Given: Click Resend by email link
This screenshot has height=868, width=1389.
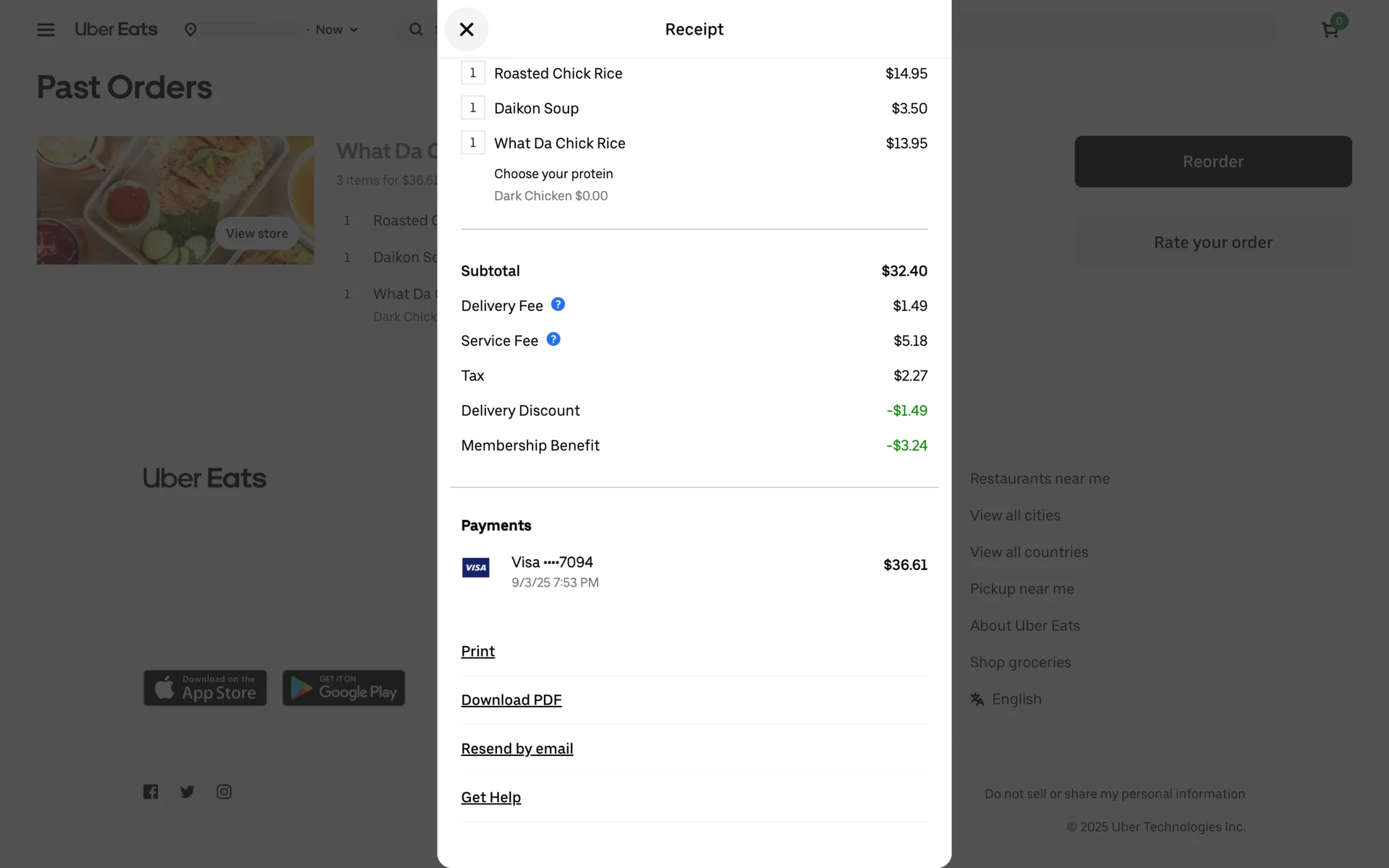Looking at the screenshot, I should pos(517,749).
